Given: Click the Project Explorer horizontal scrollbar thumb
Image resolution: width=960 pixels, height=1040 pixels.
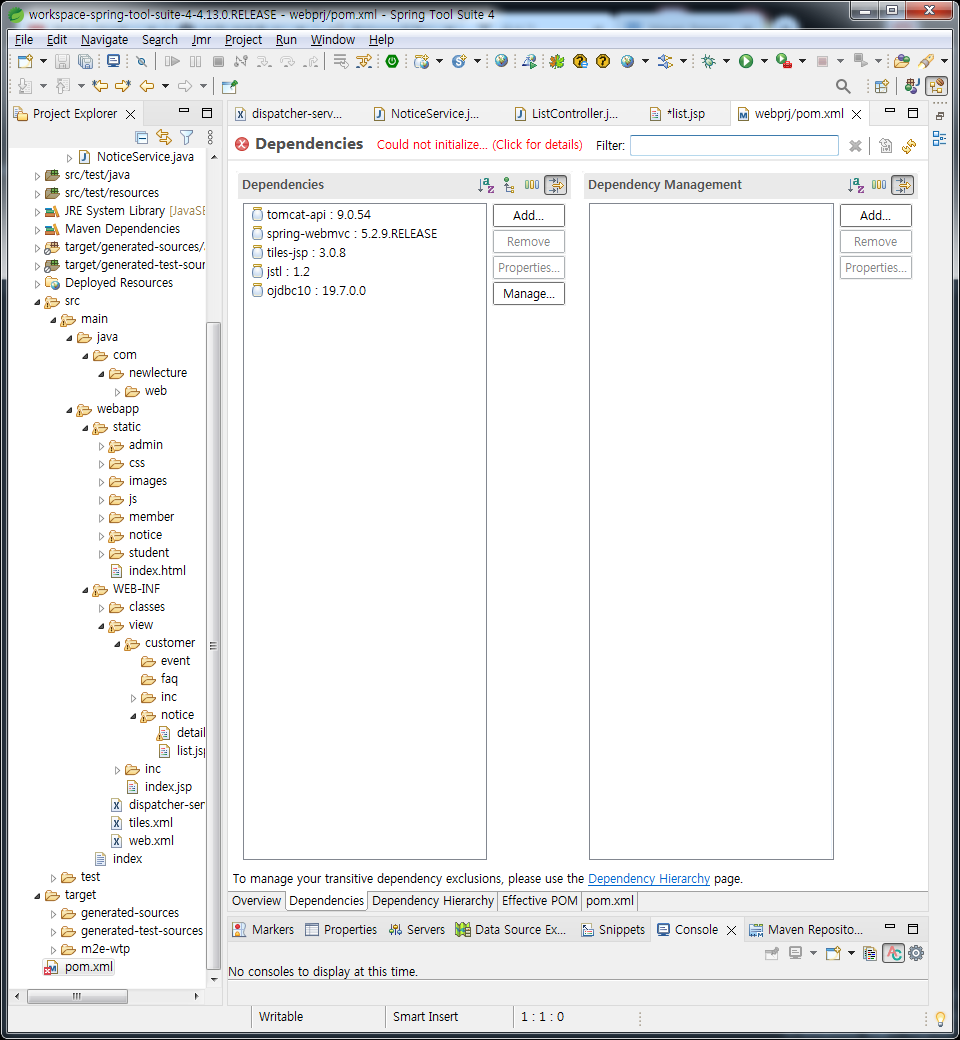Looking at the screenshot, I should coord(78,997).
